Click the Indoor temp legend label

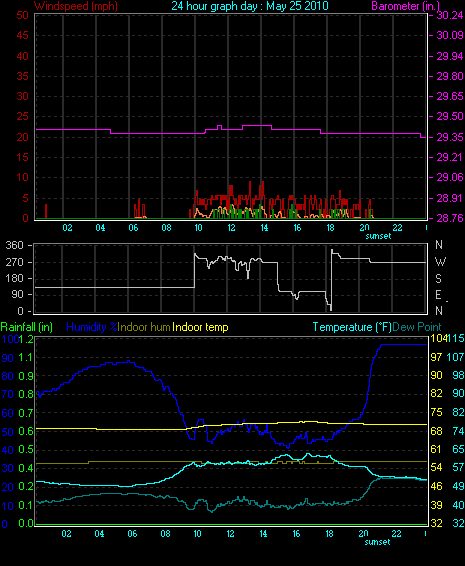tap(200, 327)
